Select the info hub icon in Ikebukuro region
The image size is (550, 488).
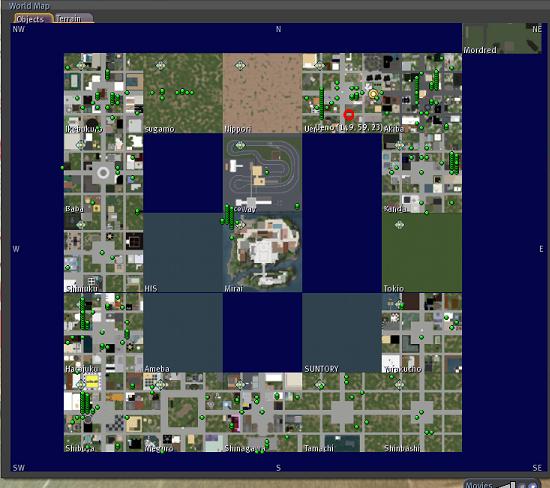81,66
